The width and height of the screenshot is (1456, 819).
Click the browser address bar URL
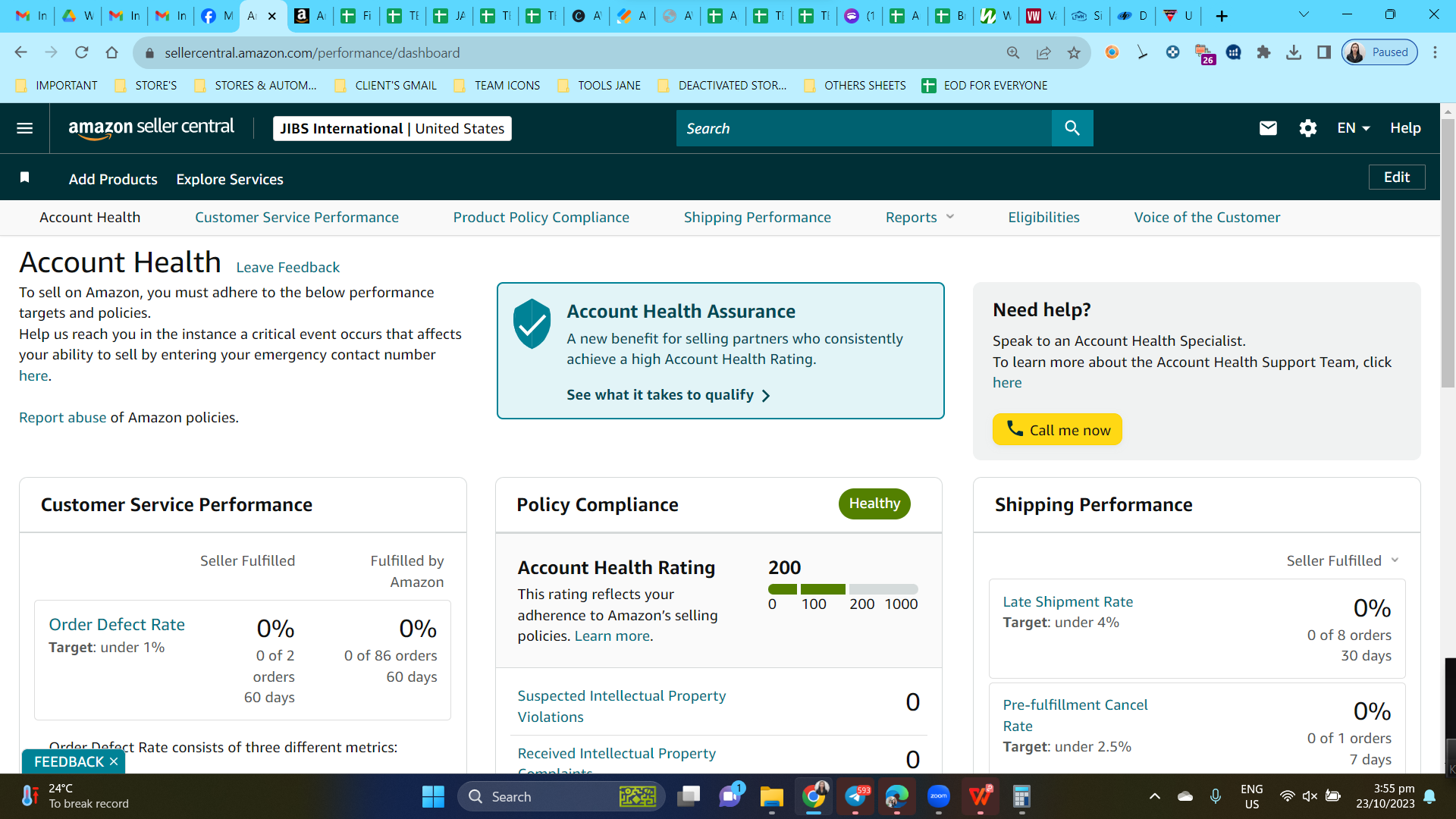[312, 52]
